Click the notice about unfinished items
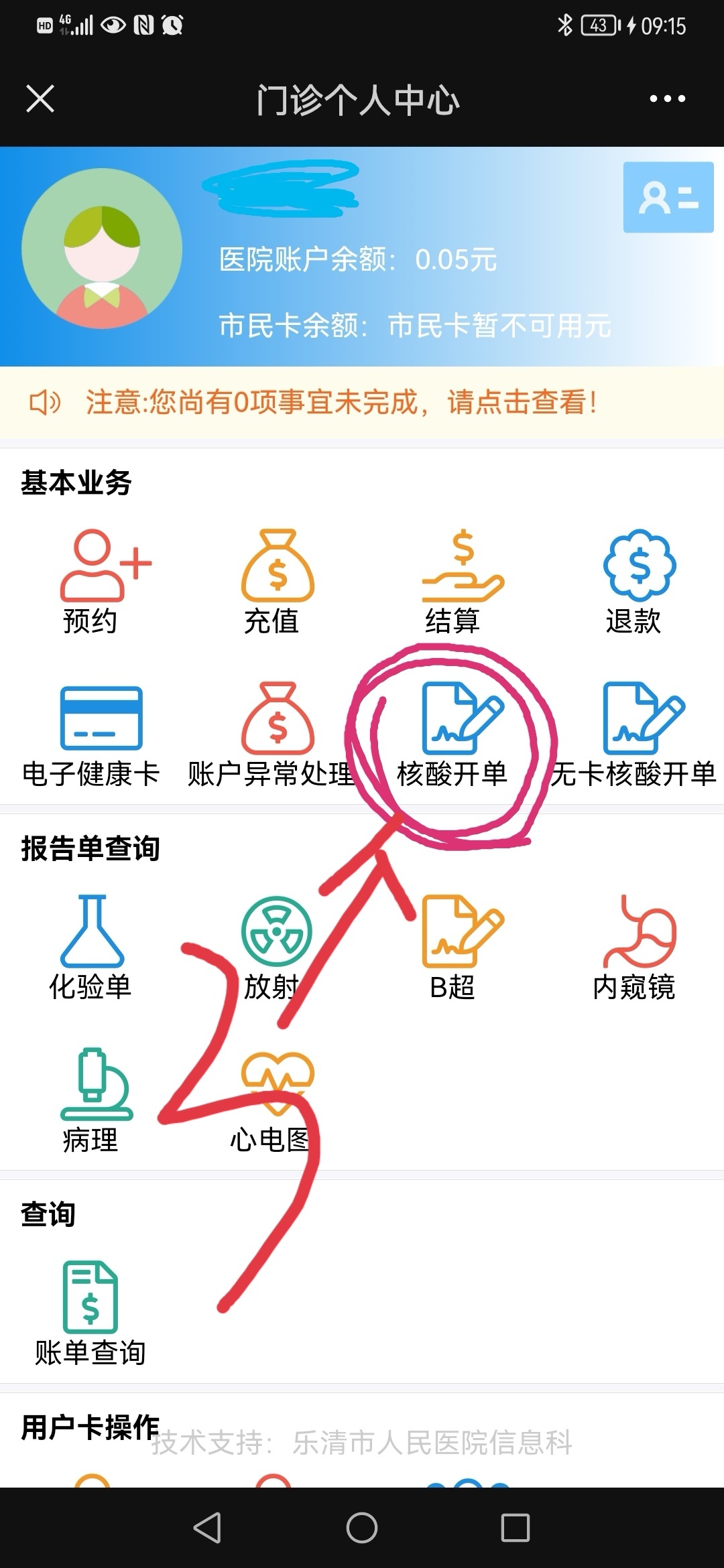The width and height of the screenshot is (724, 1568). (362, 403)
